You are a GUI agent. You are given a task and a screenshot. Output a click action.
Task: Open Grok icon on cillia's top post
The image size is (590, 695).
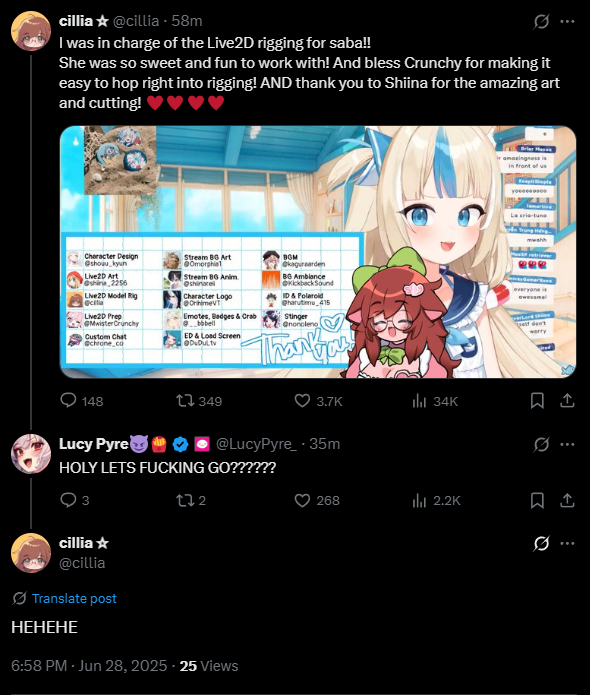[x=541, y=21]
